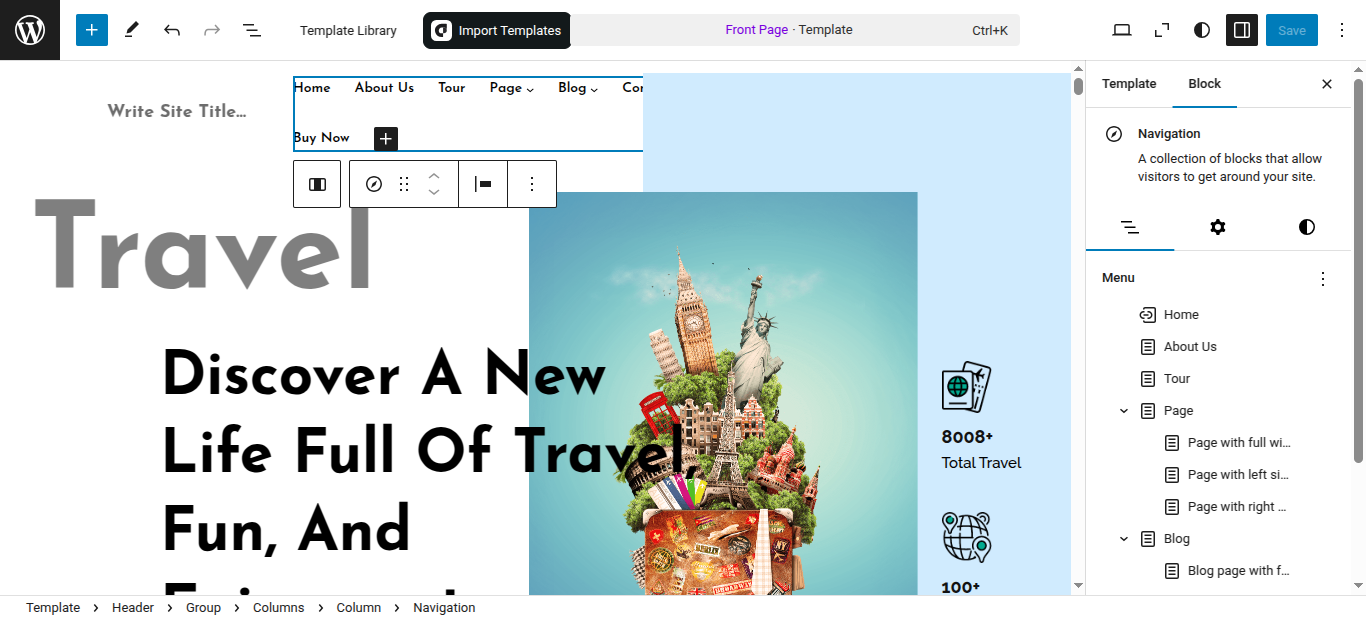This screenshot has width=1366, height=620.
Task: Move block down with arrow
Action: pos(434,192)
